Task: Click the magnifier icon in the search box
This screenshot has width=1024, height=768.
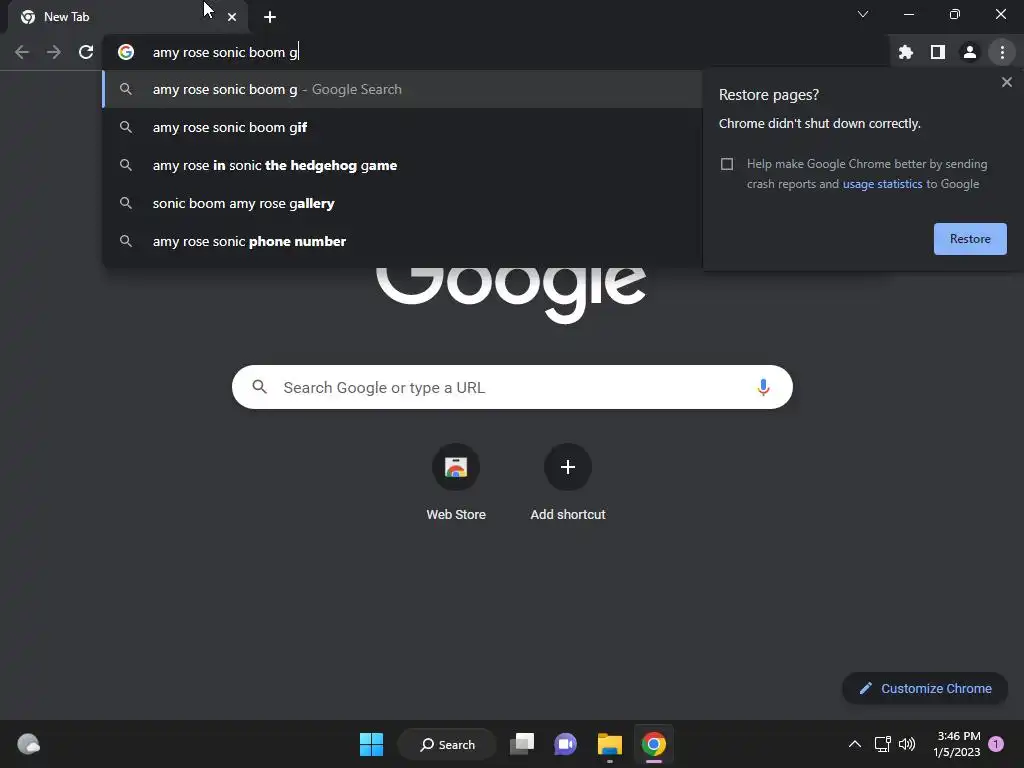Action: click(x=259, y=387)
